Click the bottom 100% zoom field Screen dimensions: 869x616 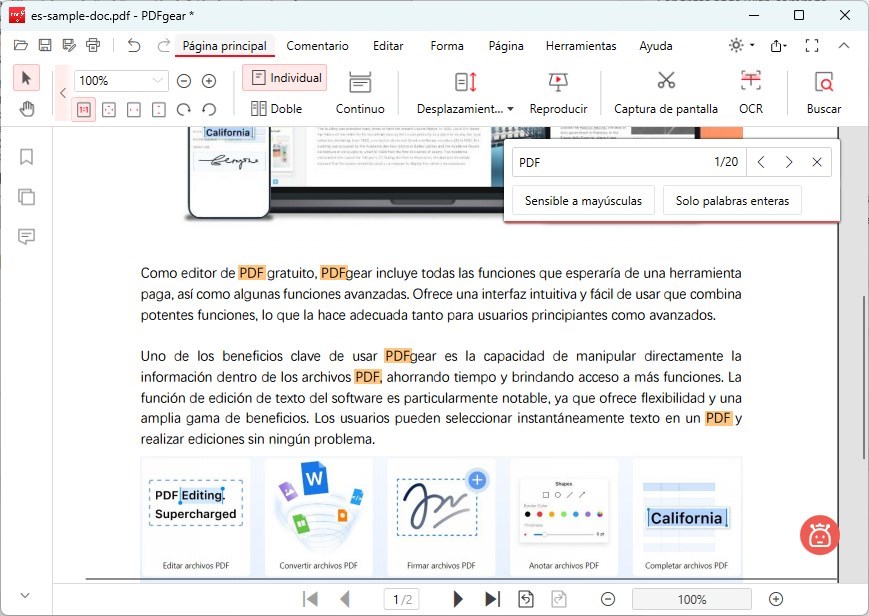[692, 599]
